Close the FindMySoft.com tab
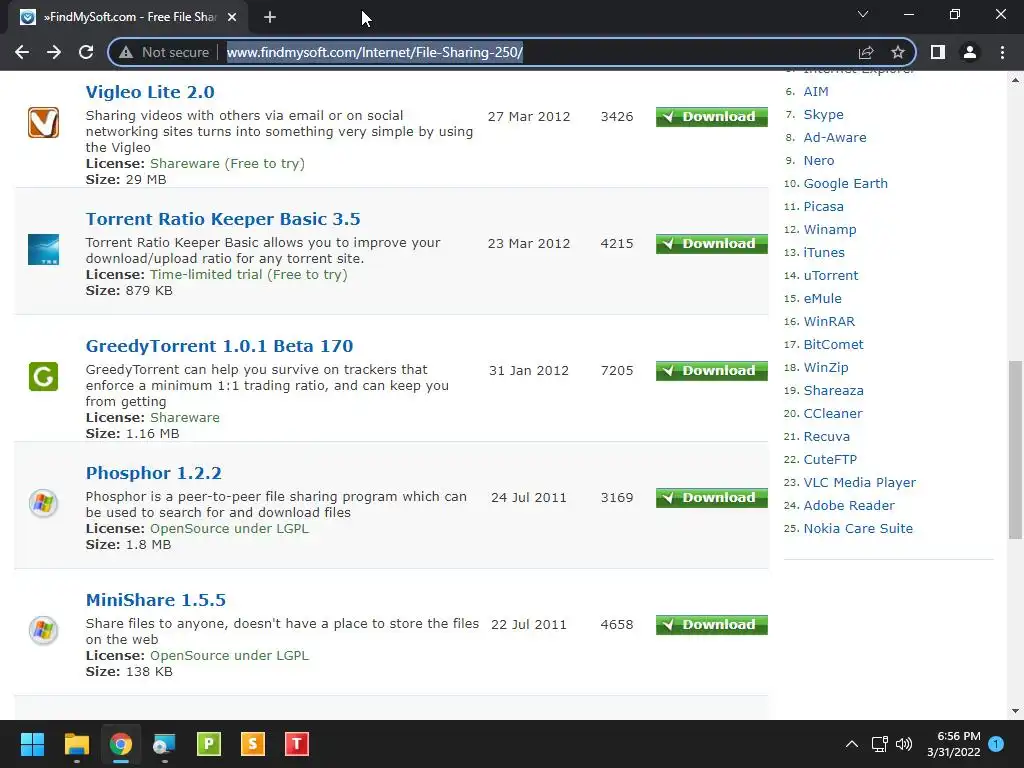The height and width of the screenshot is (768, 1024). pyautogui.click(x=232, y=17)
